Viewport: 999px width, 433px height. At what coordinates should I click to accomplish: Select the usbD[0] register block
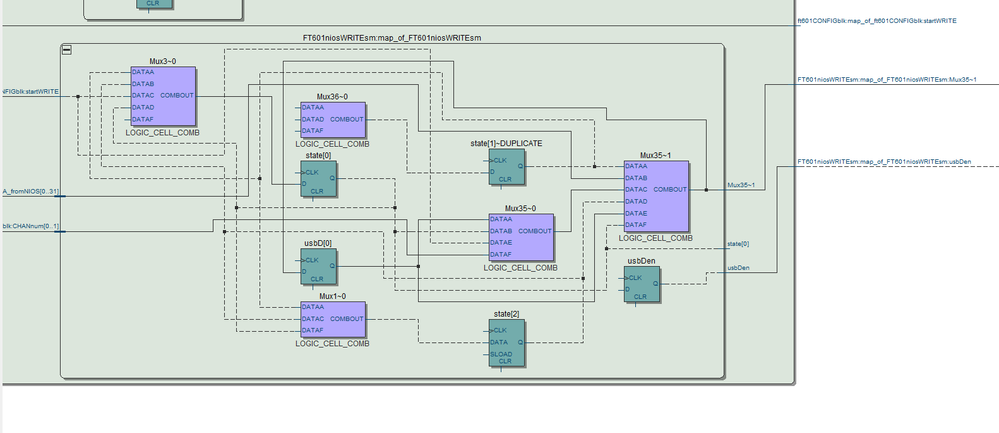coord(319,266)
